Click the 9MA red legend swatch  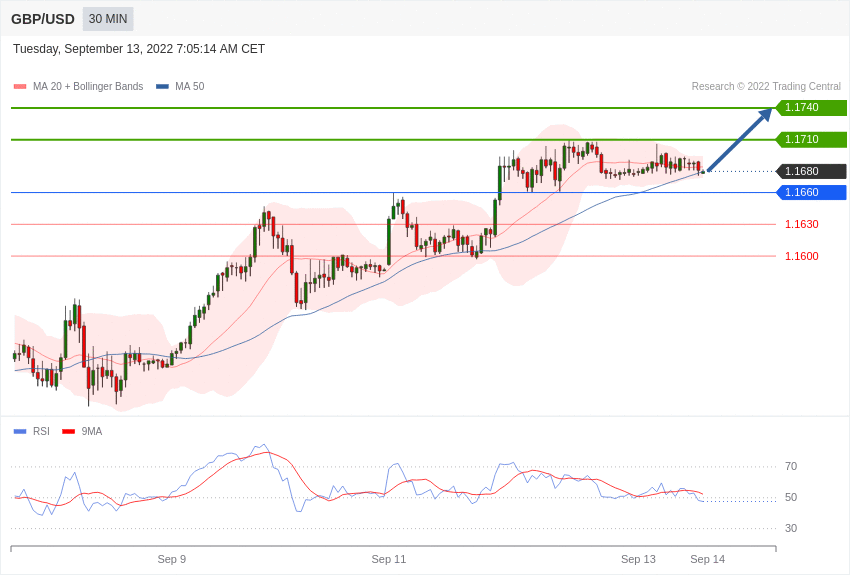pos(68,432)
